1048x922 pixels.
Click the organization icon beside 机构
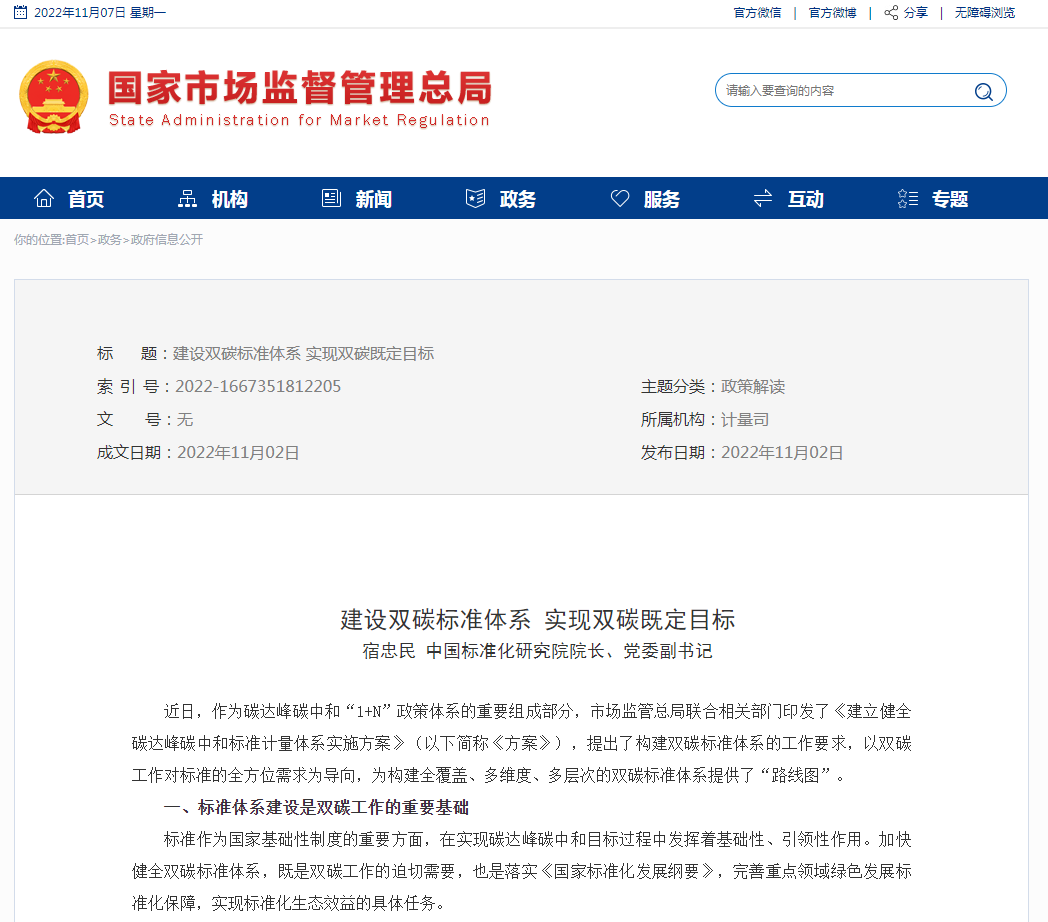point(187,197)
